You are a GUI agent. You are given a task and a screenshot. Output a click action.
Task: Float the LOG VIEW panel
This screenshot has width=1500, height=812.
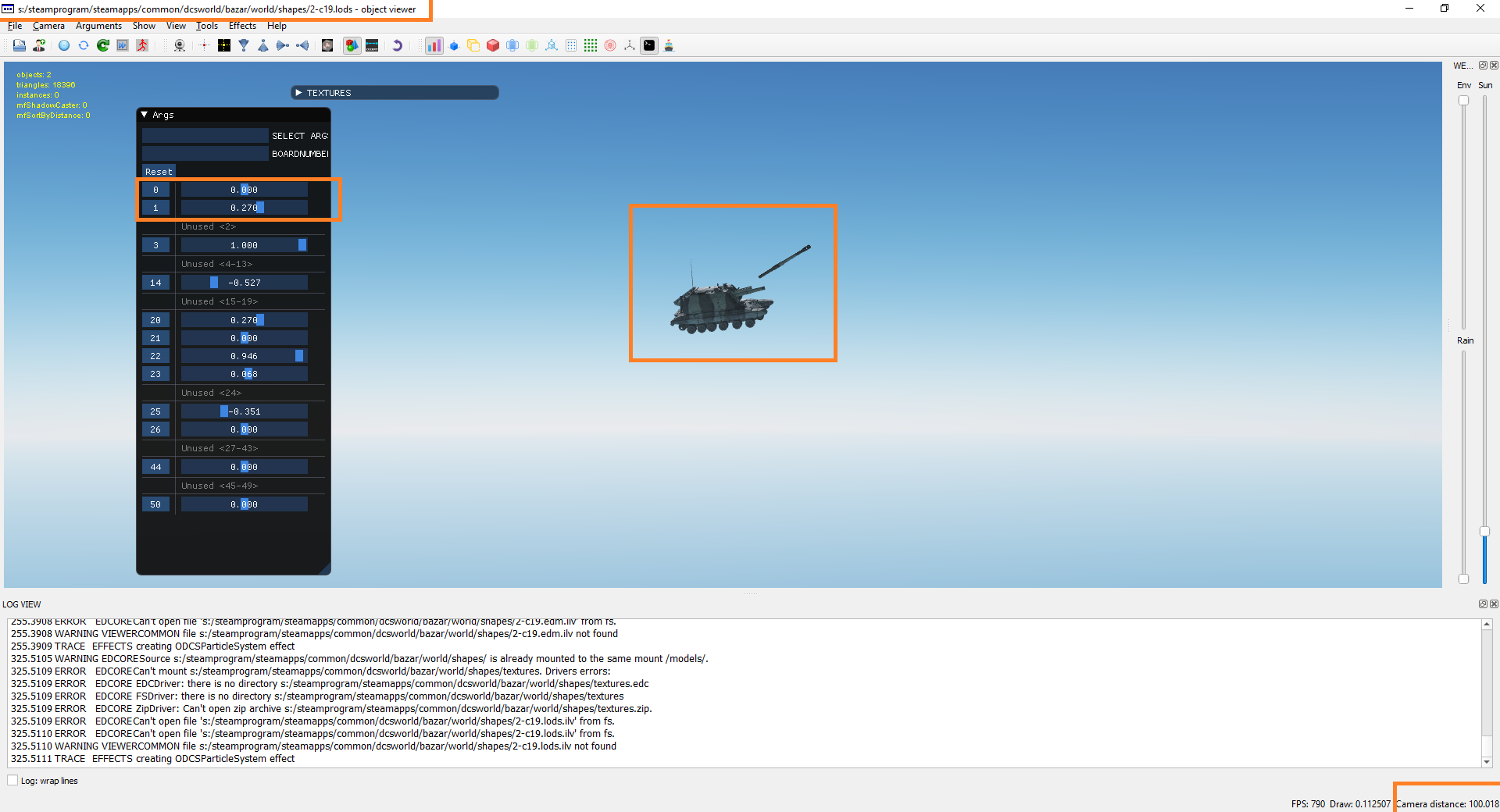click(x=1483, y=604)
